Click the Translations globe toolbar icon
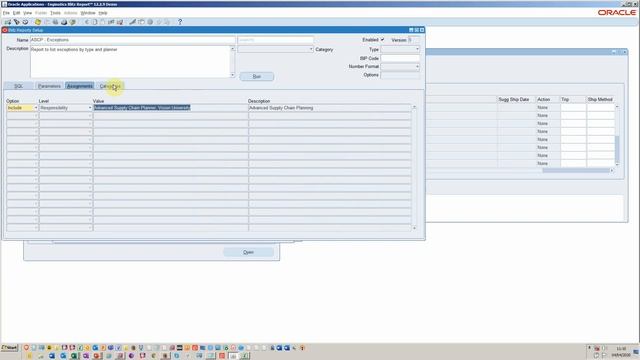This screenshot has height=360, width=640. pyautogui.click(x=150, y=22)
